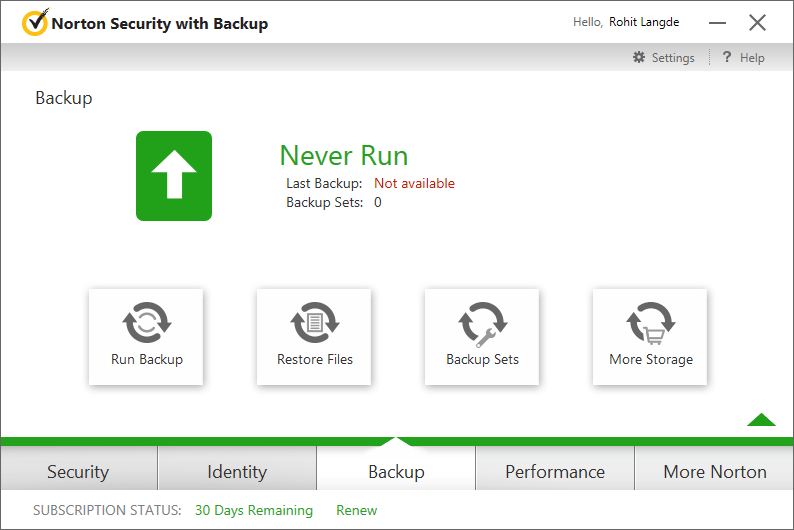Expand the green triangle arrow above the tabs
The width and height of the screenshot is (794, 530).
761,420
